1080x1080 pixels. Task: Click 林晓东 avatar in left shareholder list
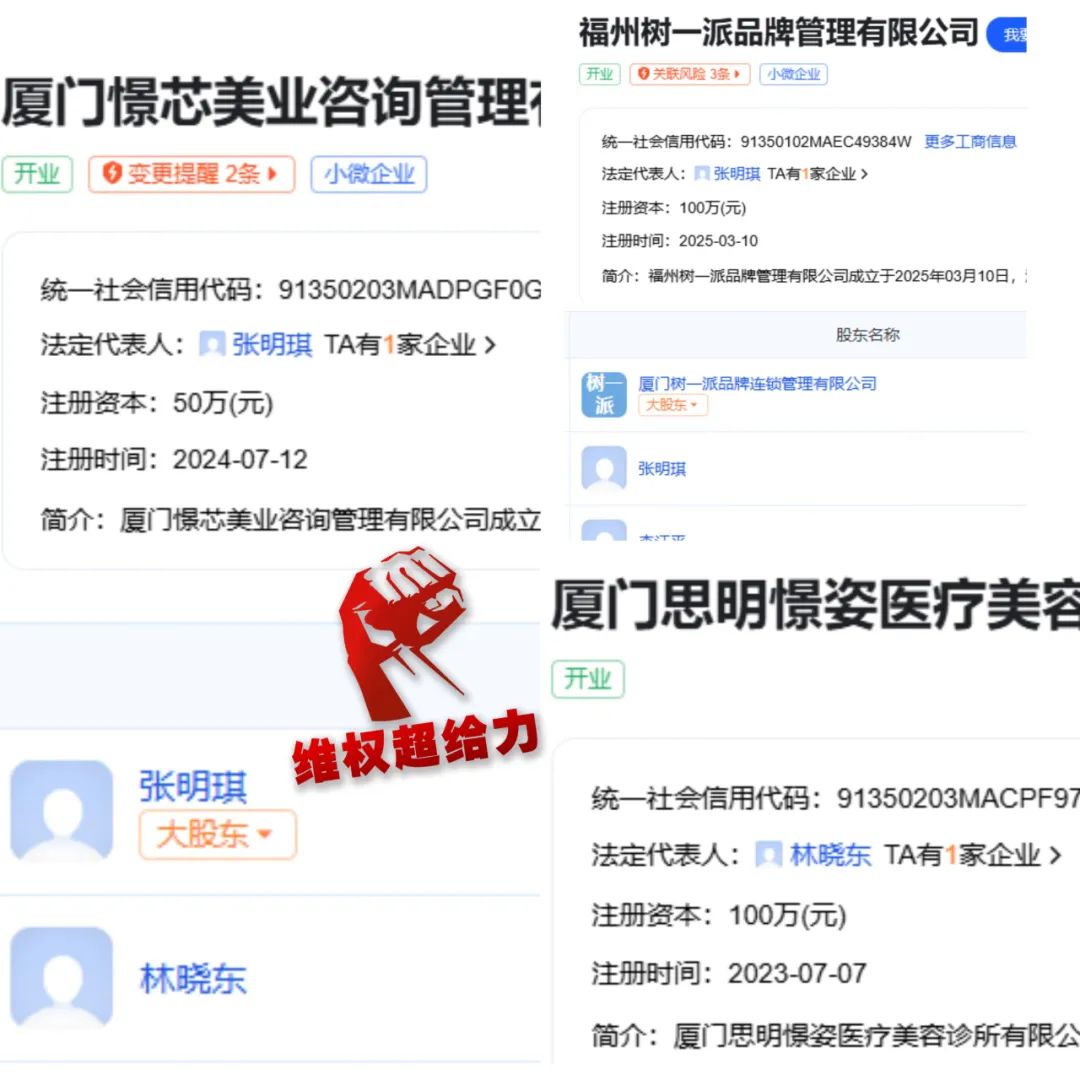[x=62, y=977]
